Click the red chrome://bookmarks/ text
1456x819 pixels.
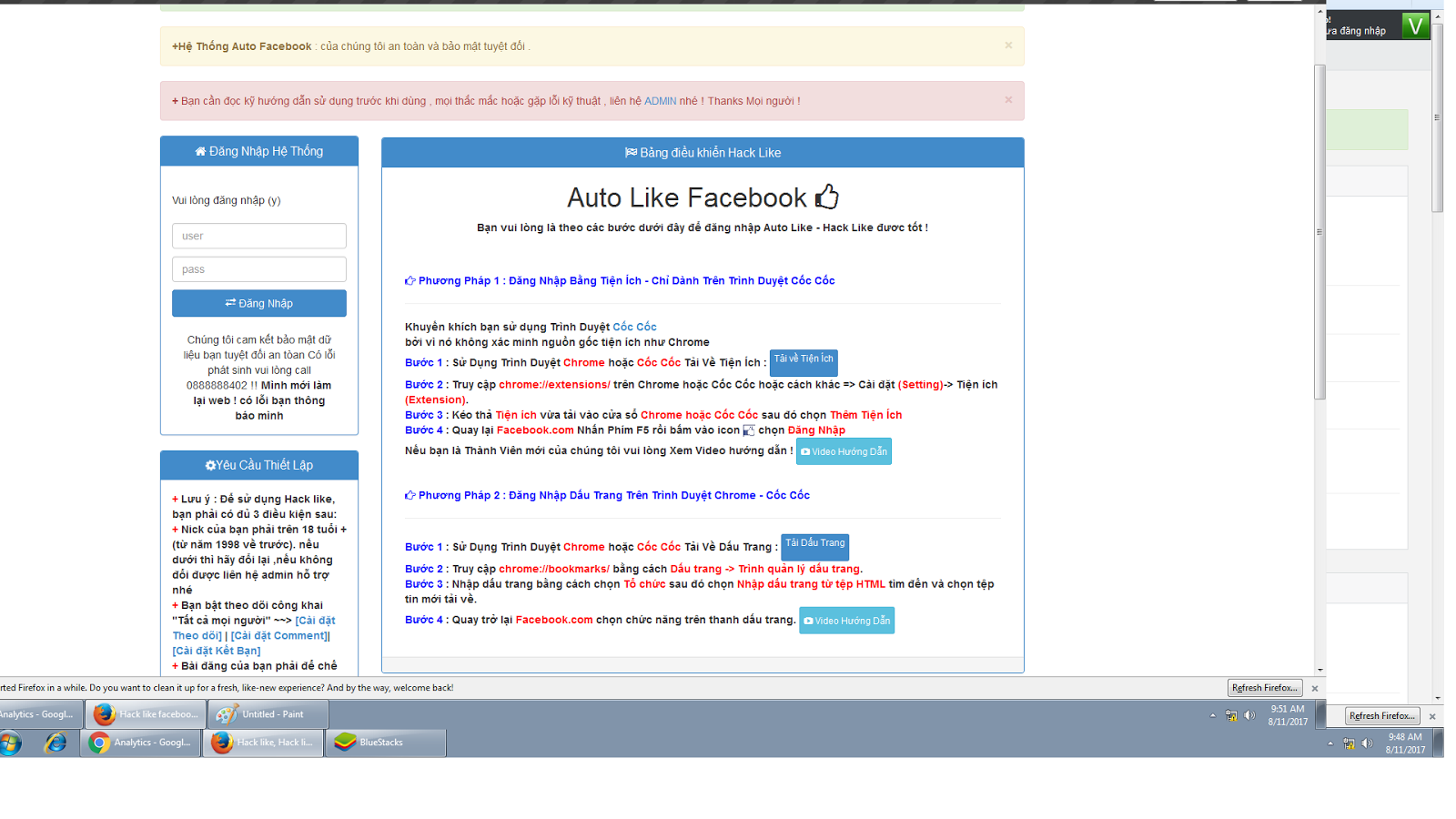[554, 570]
